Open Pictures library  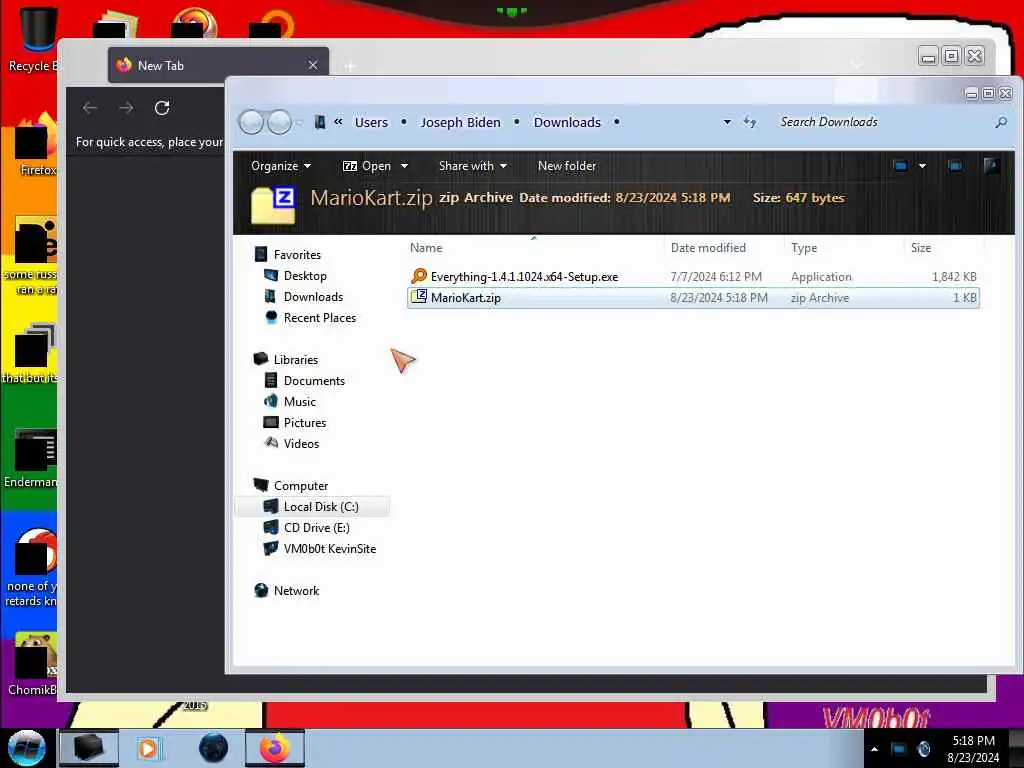point(304,423)
